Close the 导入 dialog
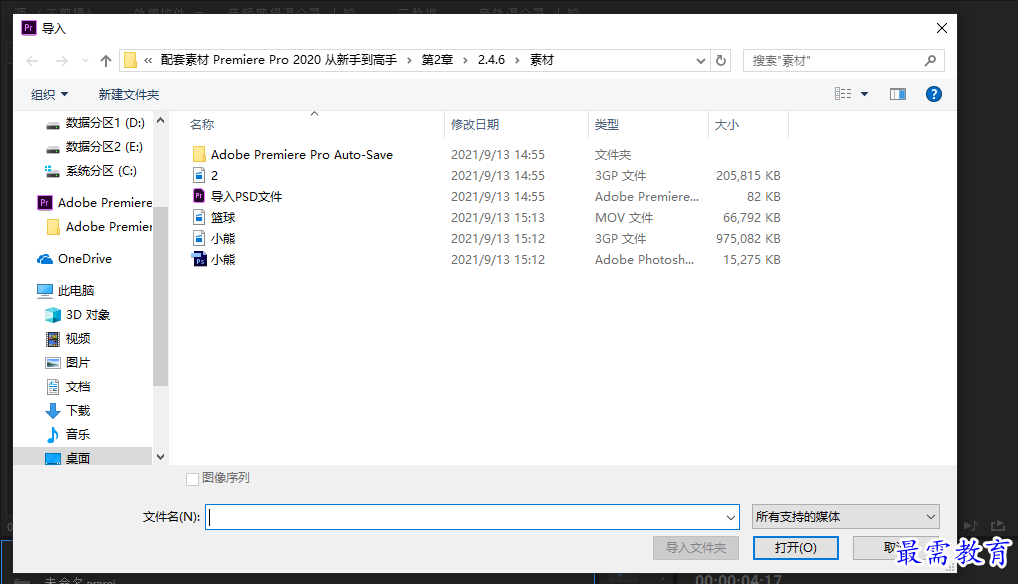This screenshot has width=1018, height=584. tap(942, 28)
